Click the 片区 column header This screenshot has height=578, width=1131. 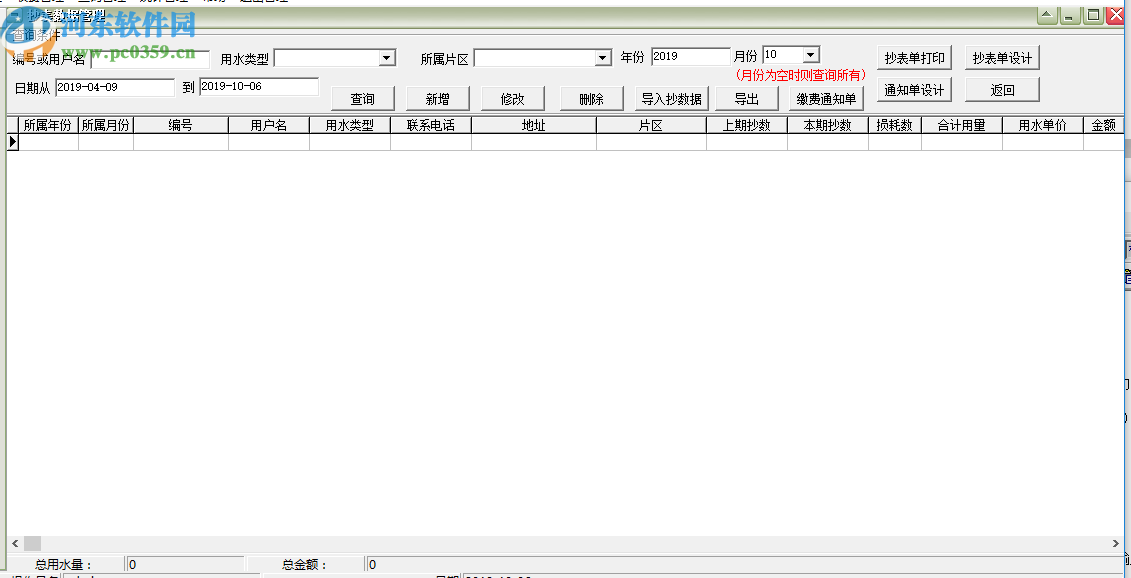651,125
